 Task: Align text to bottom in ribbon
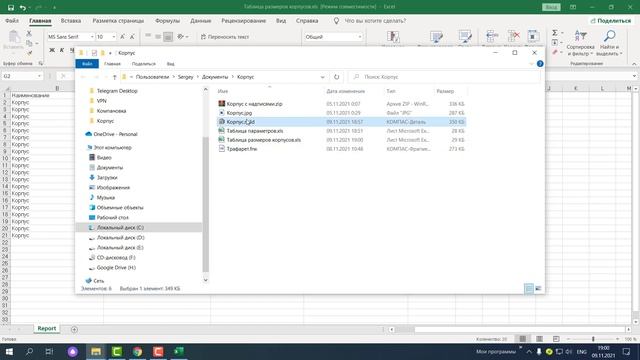(168, 37)
